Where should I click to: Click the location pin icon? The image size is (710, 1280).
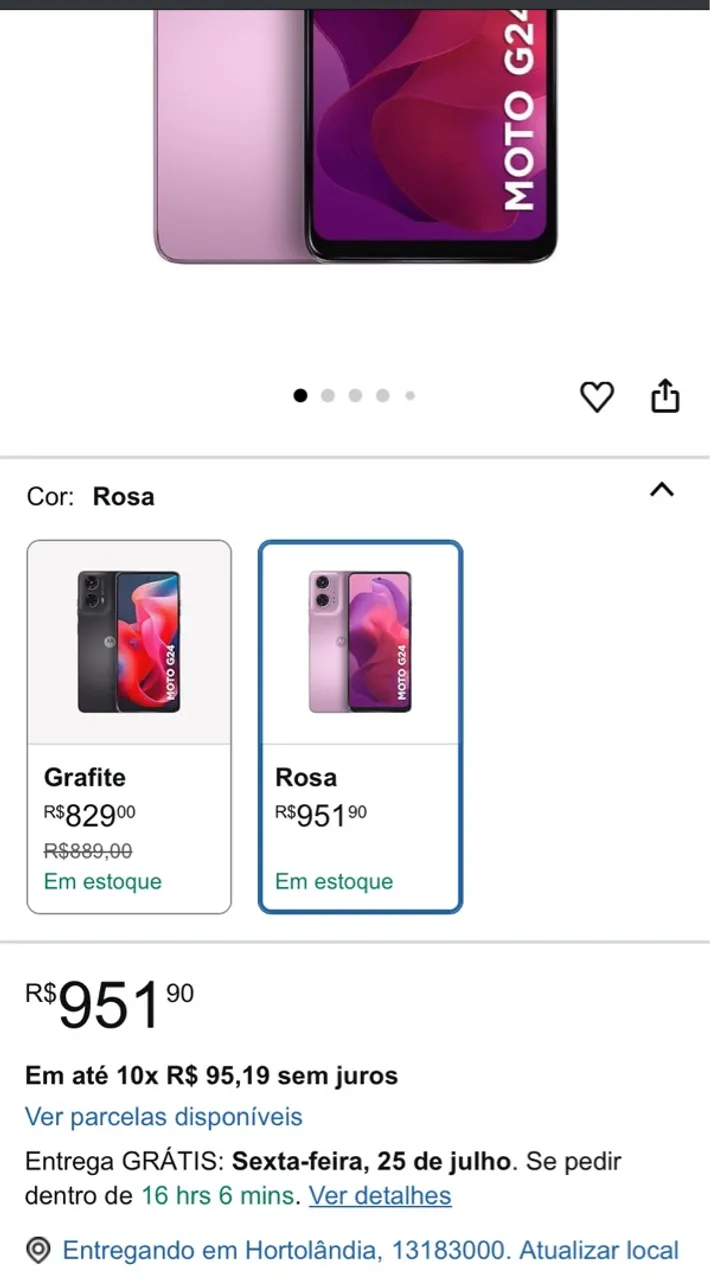point(38,1250)
